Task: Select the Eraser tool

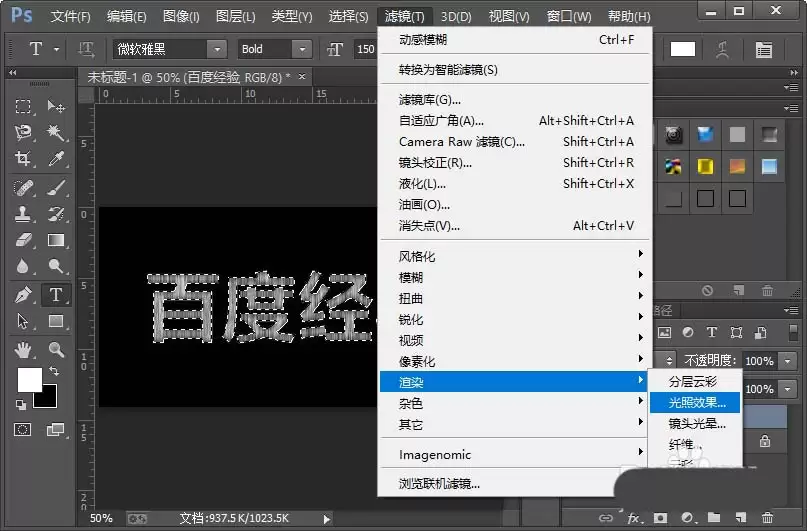Action: 23,240
